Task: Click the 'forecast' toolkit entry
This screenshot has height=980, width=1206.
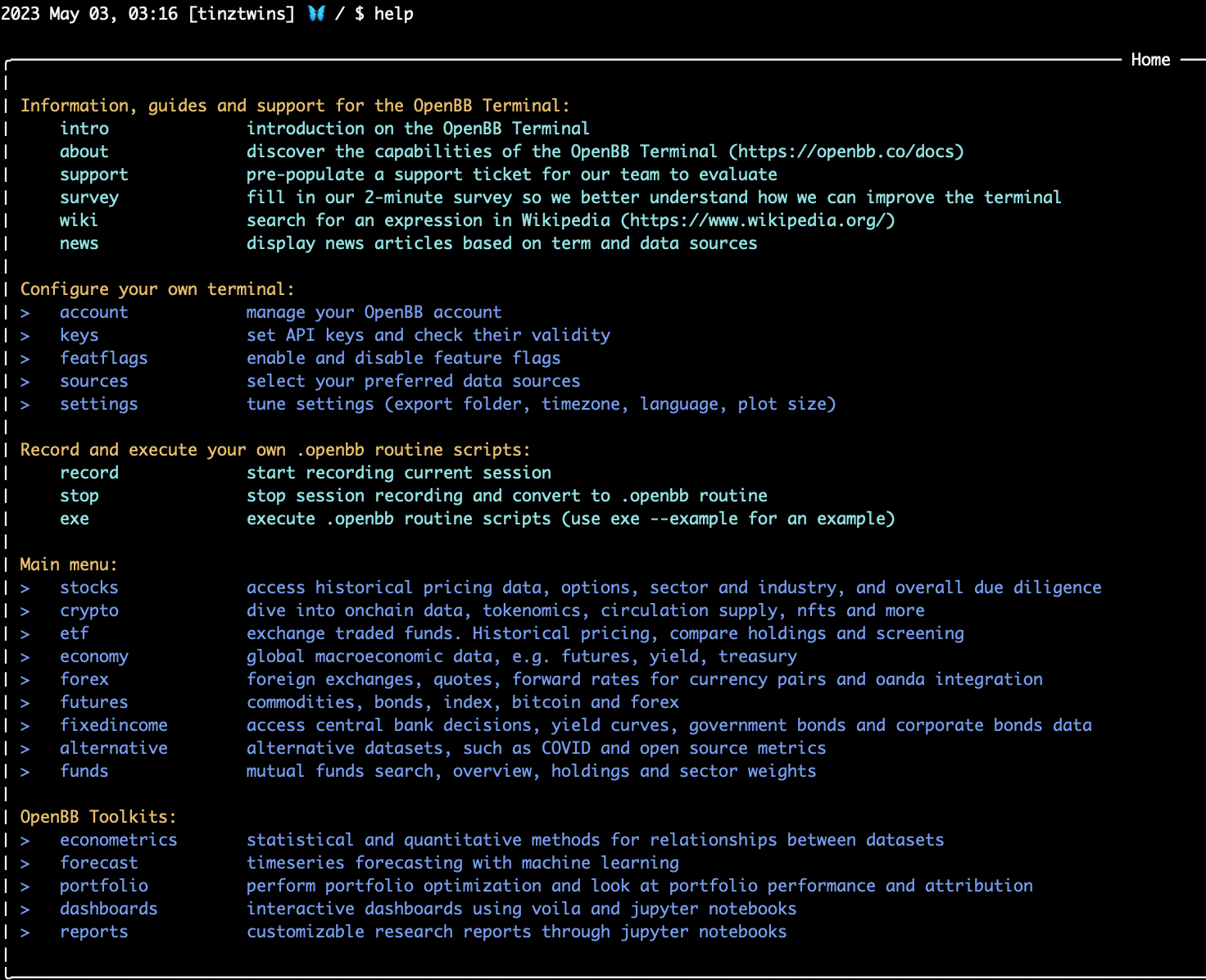Action: click(x=99, y=863)
